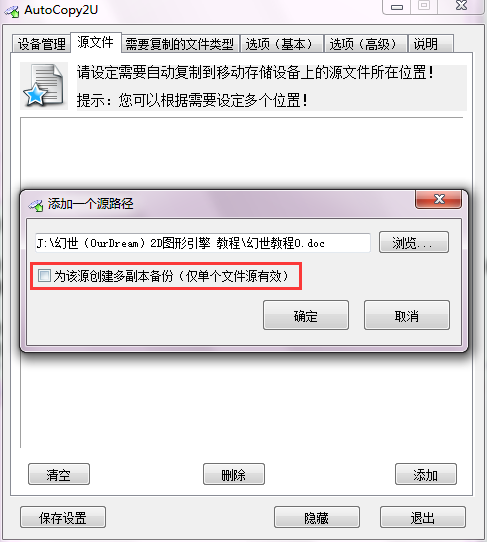Image resolution: width=487 pixels, height=542 pixels.
Task: Click the 删除 button
Action: pyautogui.click(x=234, y=474)
